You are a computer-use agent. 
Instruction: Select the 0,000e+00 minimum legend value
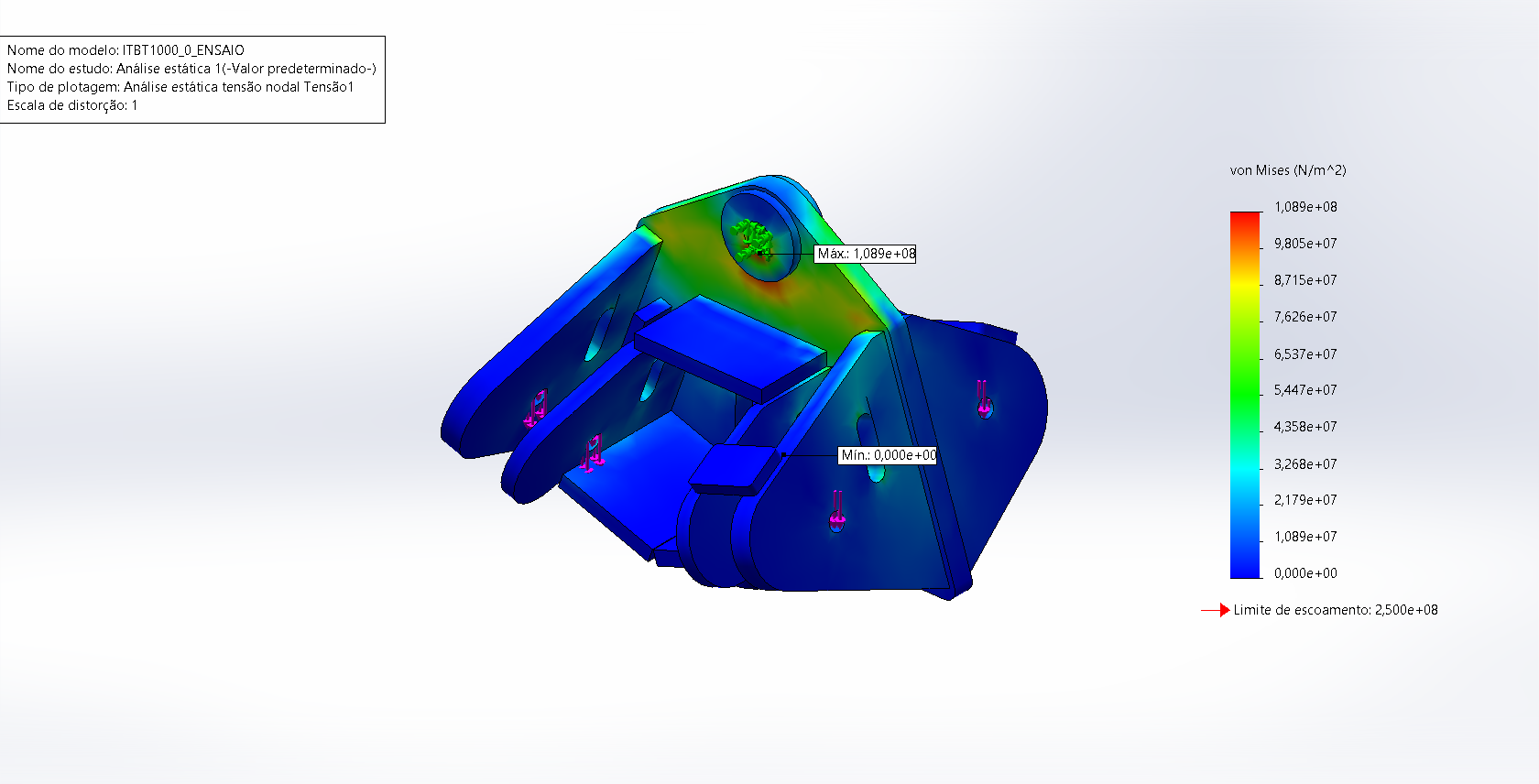1304,573
